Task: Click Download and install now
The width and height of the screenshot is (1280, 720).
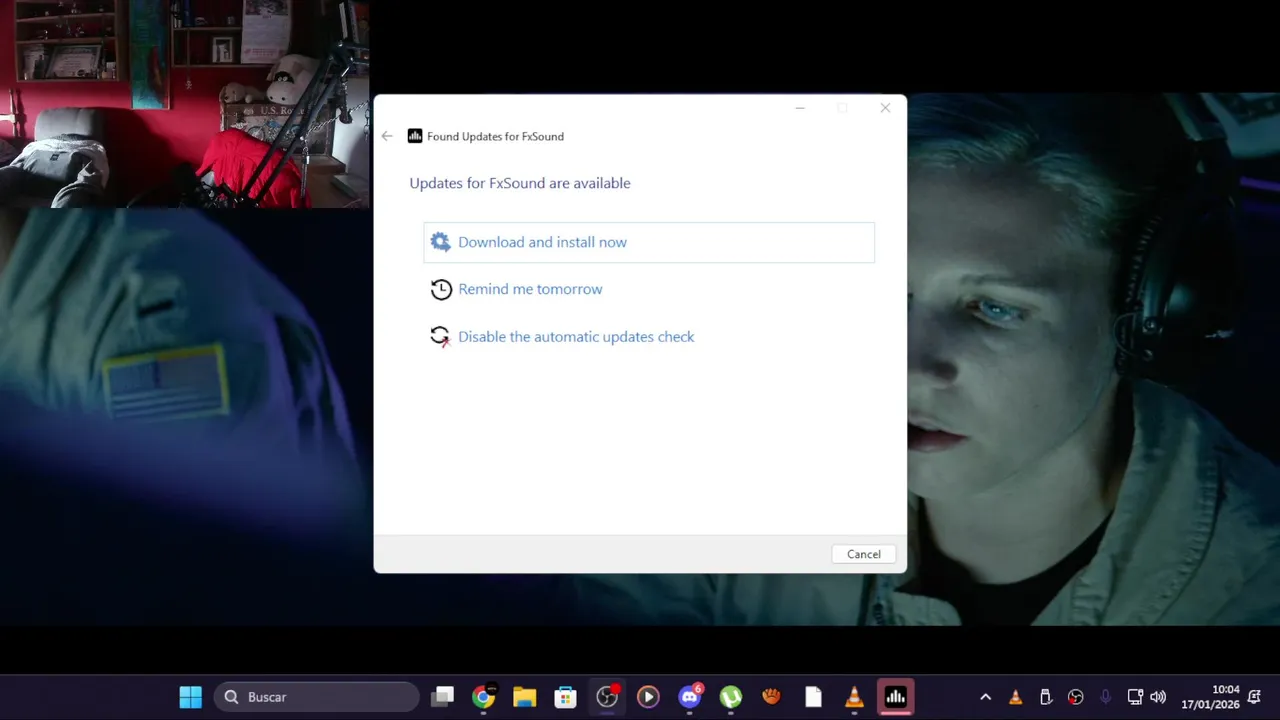Action: pos(649,242)
